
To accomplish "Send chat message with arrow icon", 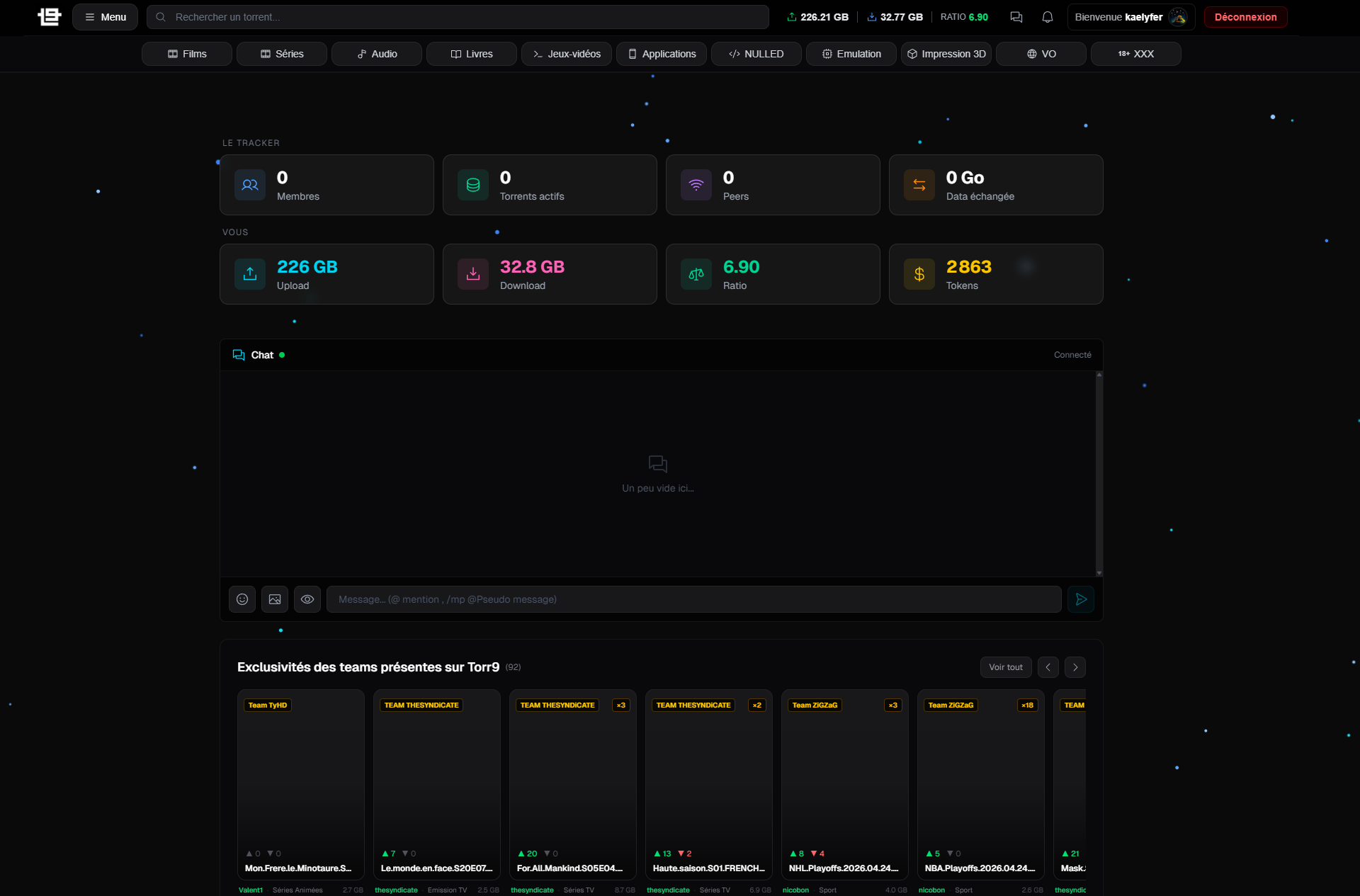I will 1081,599.
